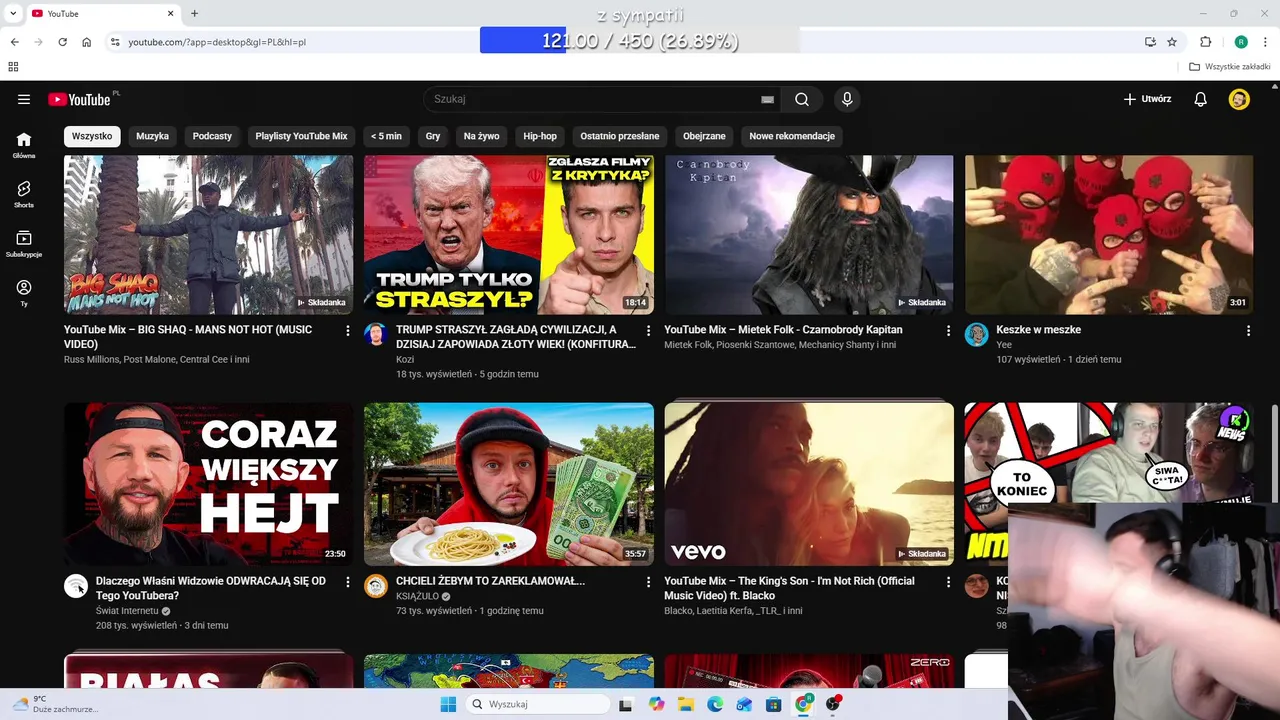Open options for Mietek Folk mix

[948, 330]
